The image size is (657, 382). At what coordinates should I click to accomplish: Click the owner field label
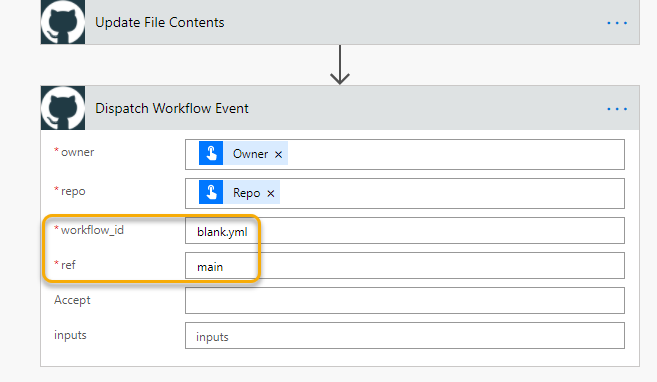[x=78, y=152]
